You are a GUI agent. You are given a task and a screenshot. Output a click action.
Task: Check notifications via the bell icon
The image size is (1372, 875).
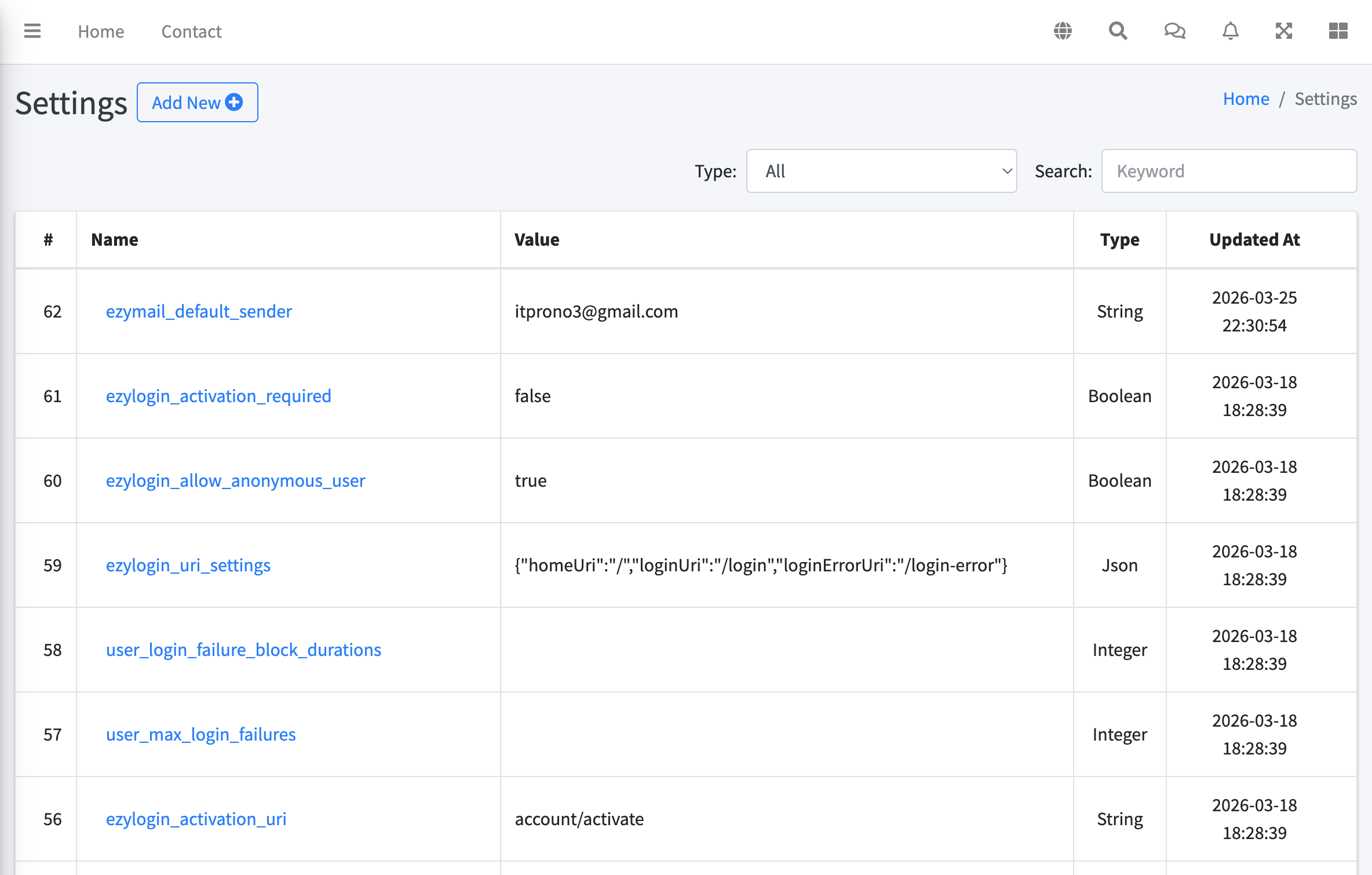[x=1229, y=31]
